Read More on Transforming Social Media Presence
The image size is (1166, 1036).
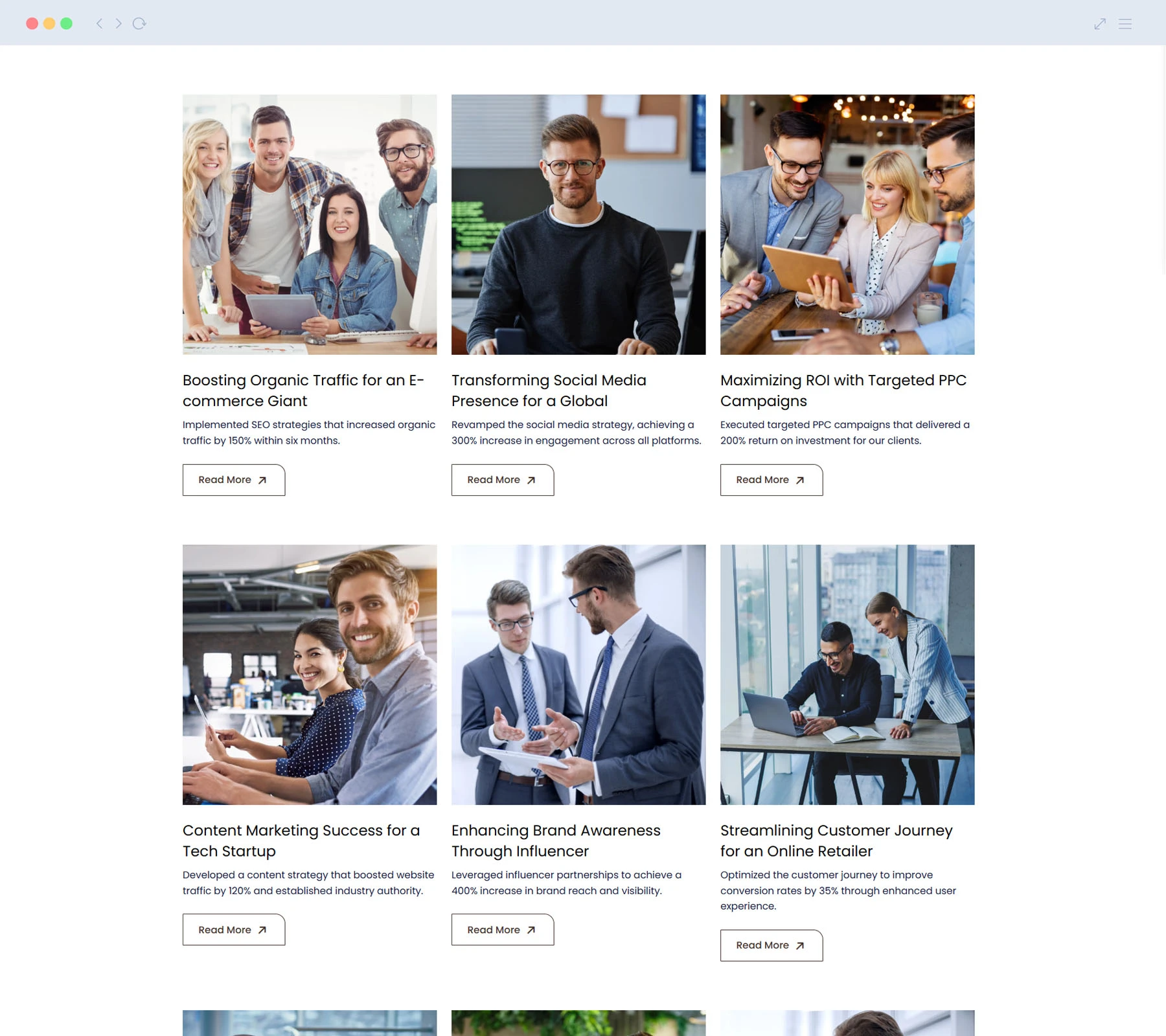tap(503, 480)
